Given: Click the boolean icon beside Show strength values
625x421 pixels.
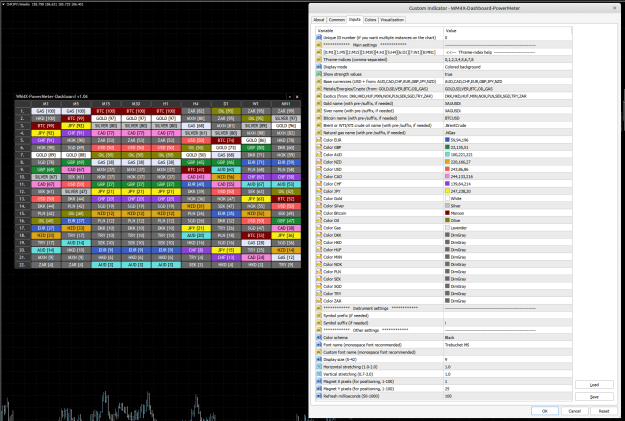Looking at the screenshot, I should [319, 74].
